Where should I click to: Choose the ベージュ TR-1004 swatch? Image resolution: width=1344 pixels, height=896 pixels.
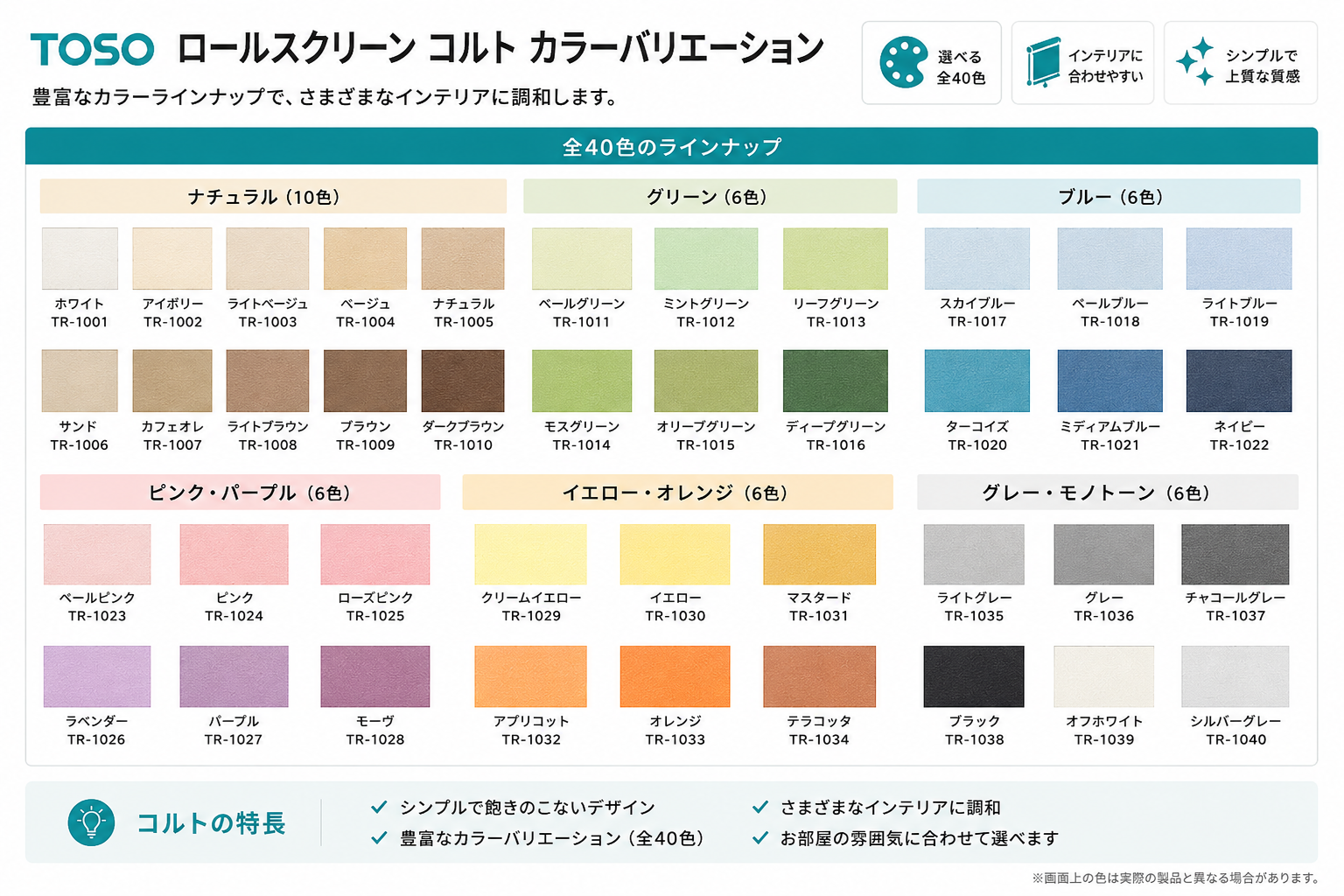(365, 259)
